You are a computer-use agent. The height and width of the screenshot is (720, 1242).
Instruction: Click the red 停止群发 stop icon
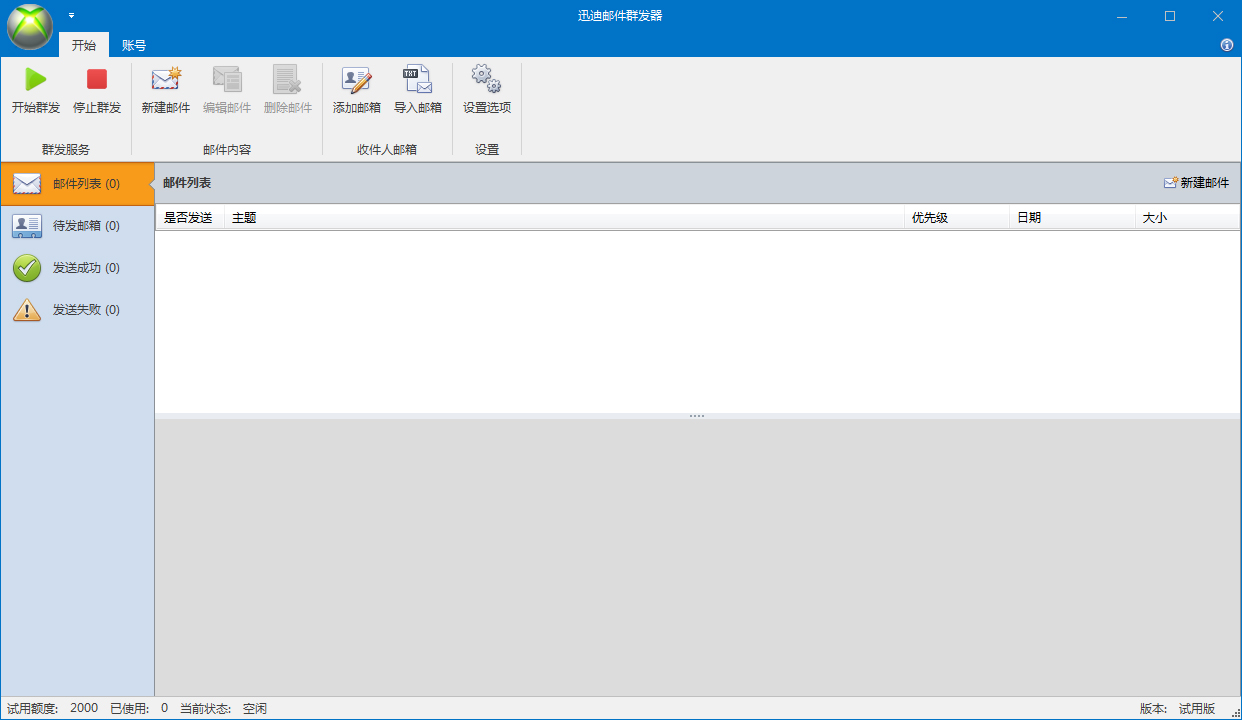pos(95,90)
